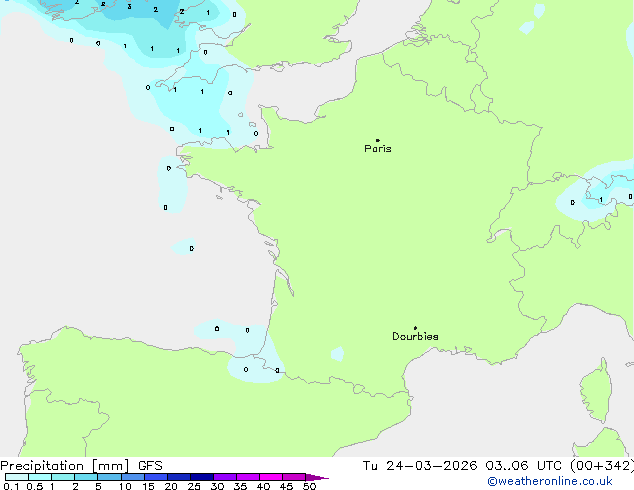634x490 pixels.
Task: Pick the 10–15 mm legend swatch
Action: coord(133,477)
